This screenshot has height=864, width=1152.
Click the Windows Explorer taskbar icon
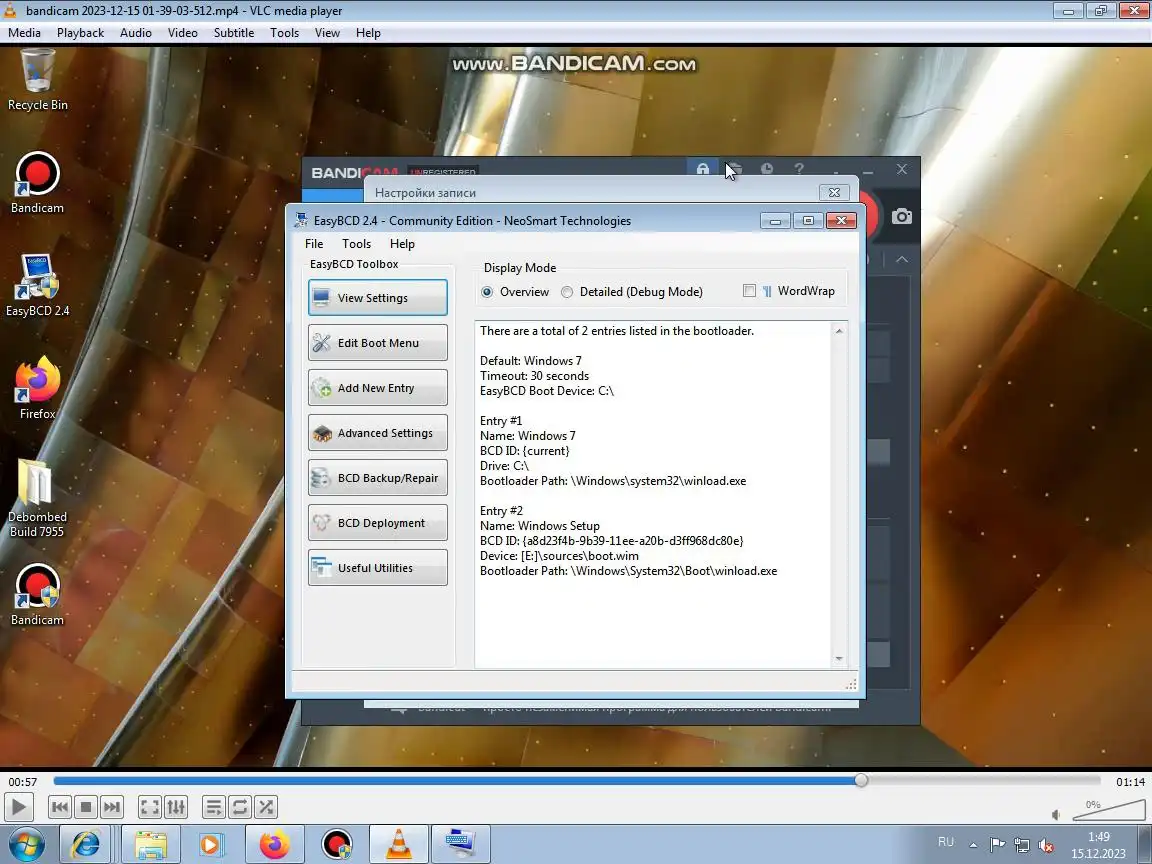click(151, 845)
